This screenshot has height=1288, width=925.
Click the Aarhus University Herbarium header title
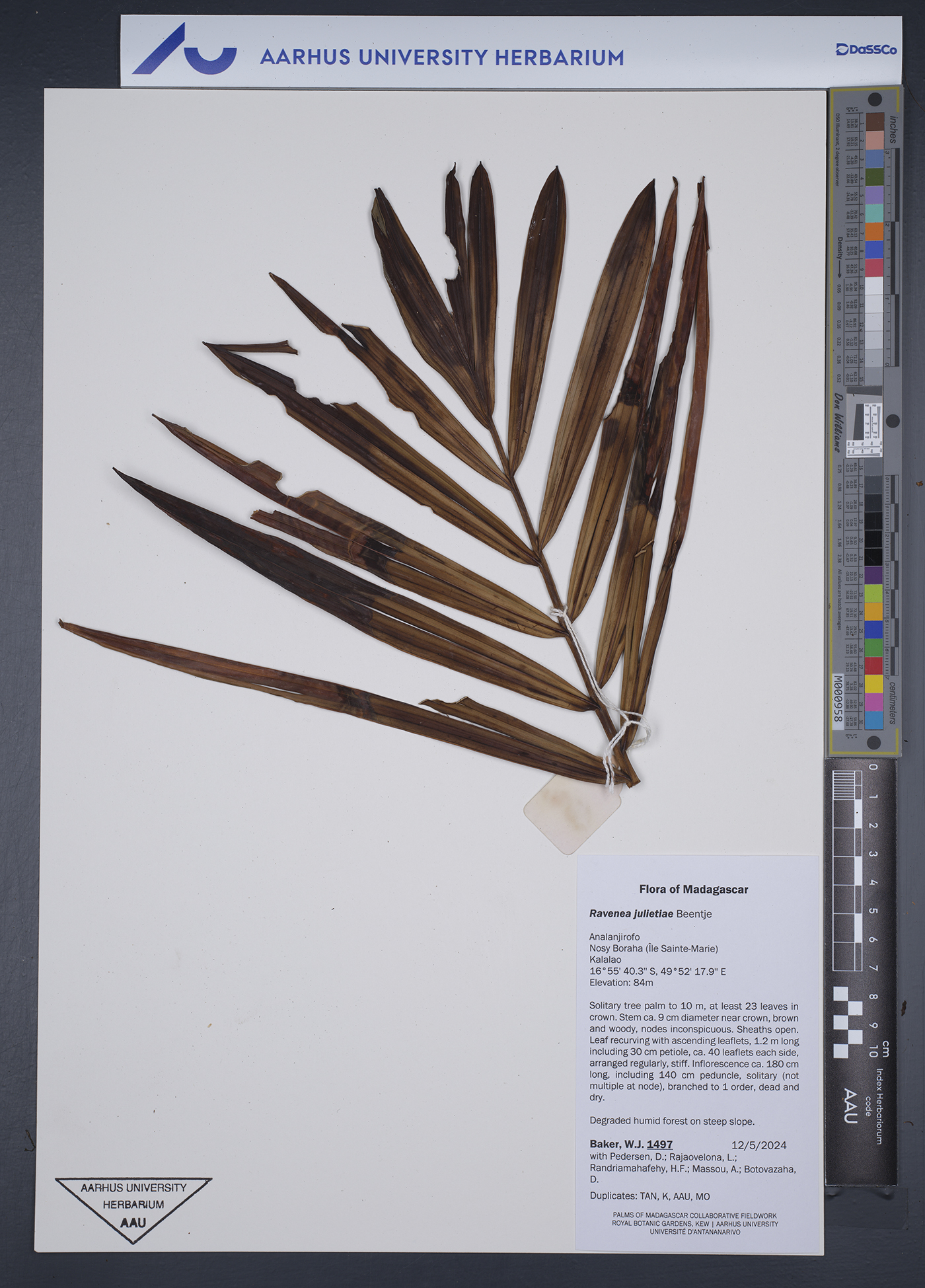[x=441, y=57]
